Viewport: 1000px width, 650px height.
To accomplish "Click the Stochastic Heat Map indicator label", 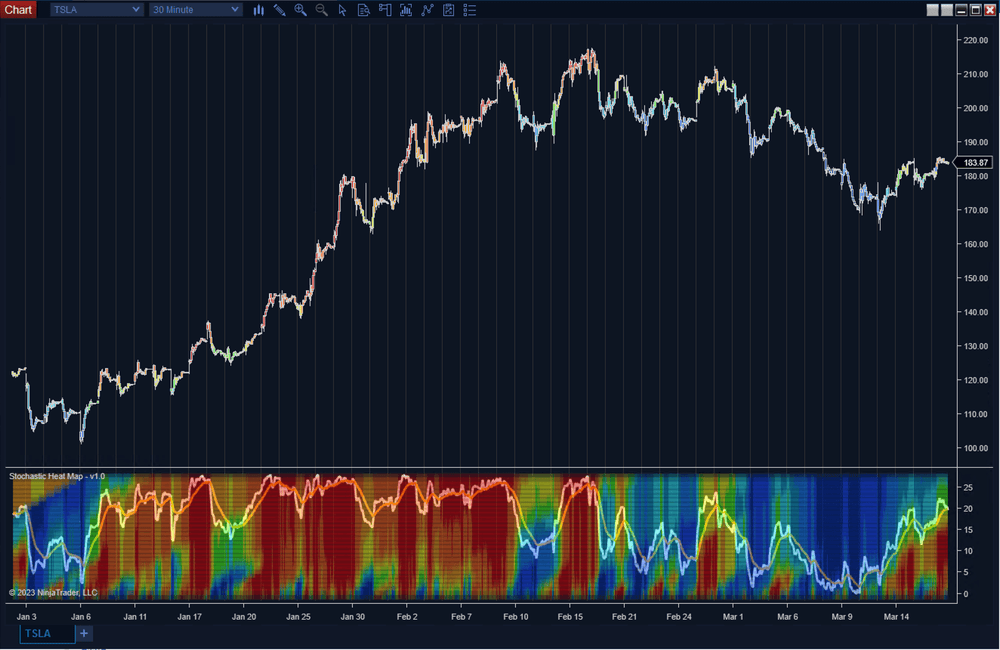I will pos(57,476).
